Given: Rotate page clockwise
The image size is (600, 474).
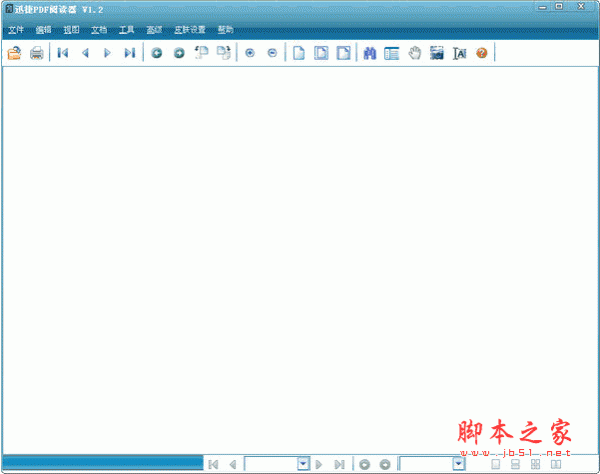Looking at the screenshot, I should tap(224, 53).
